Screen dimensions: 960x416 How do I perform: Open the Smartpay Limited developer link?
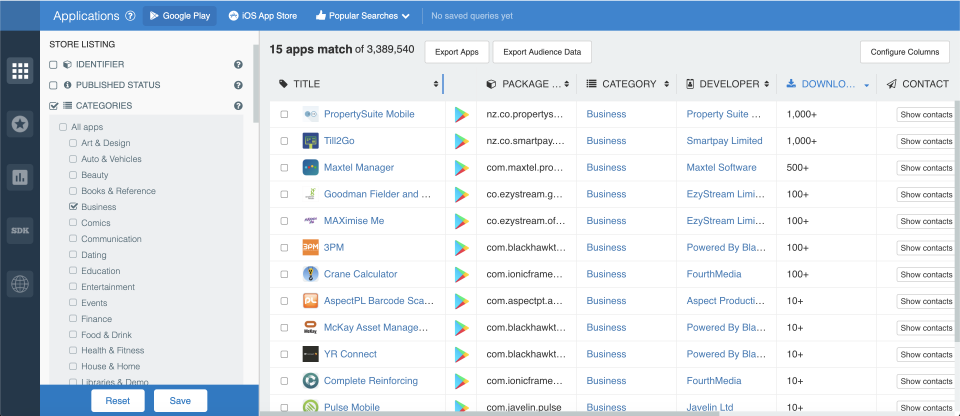point(724,141)
